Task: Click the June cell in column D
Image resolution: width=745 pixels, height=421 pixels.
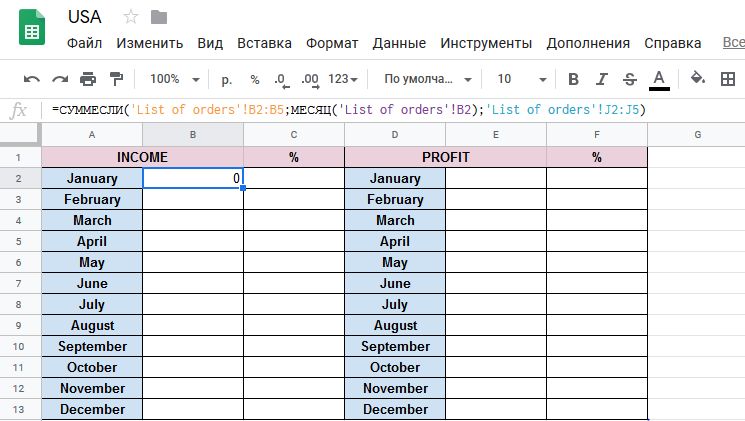Action: coord(395,284)
